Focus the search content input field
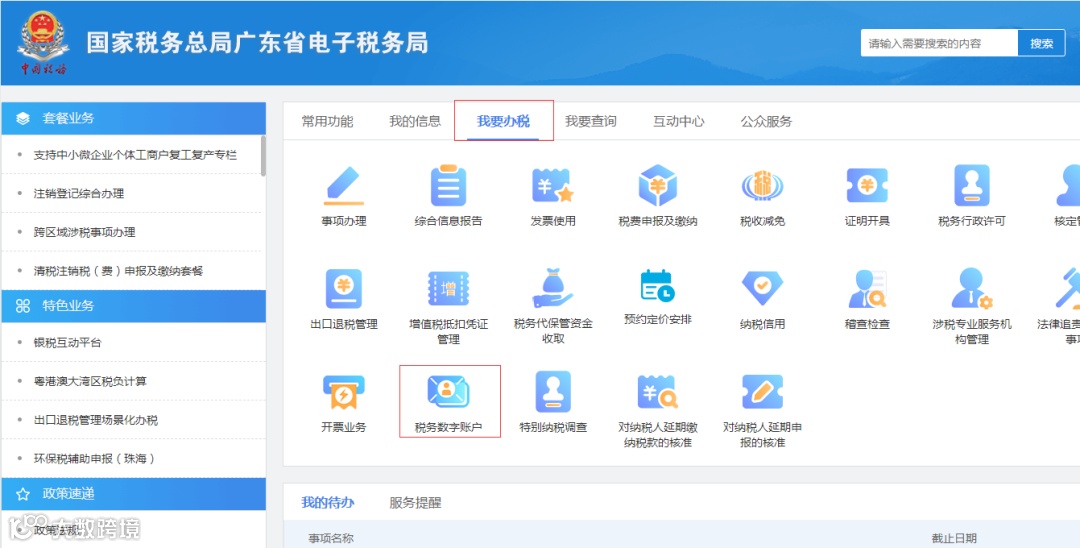 coord(939,43)
